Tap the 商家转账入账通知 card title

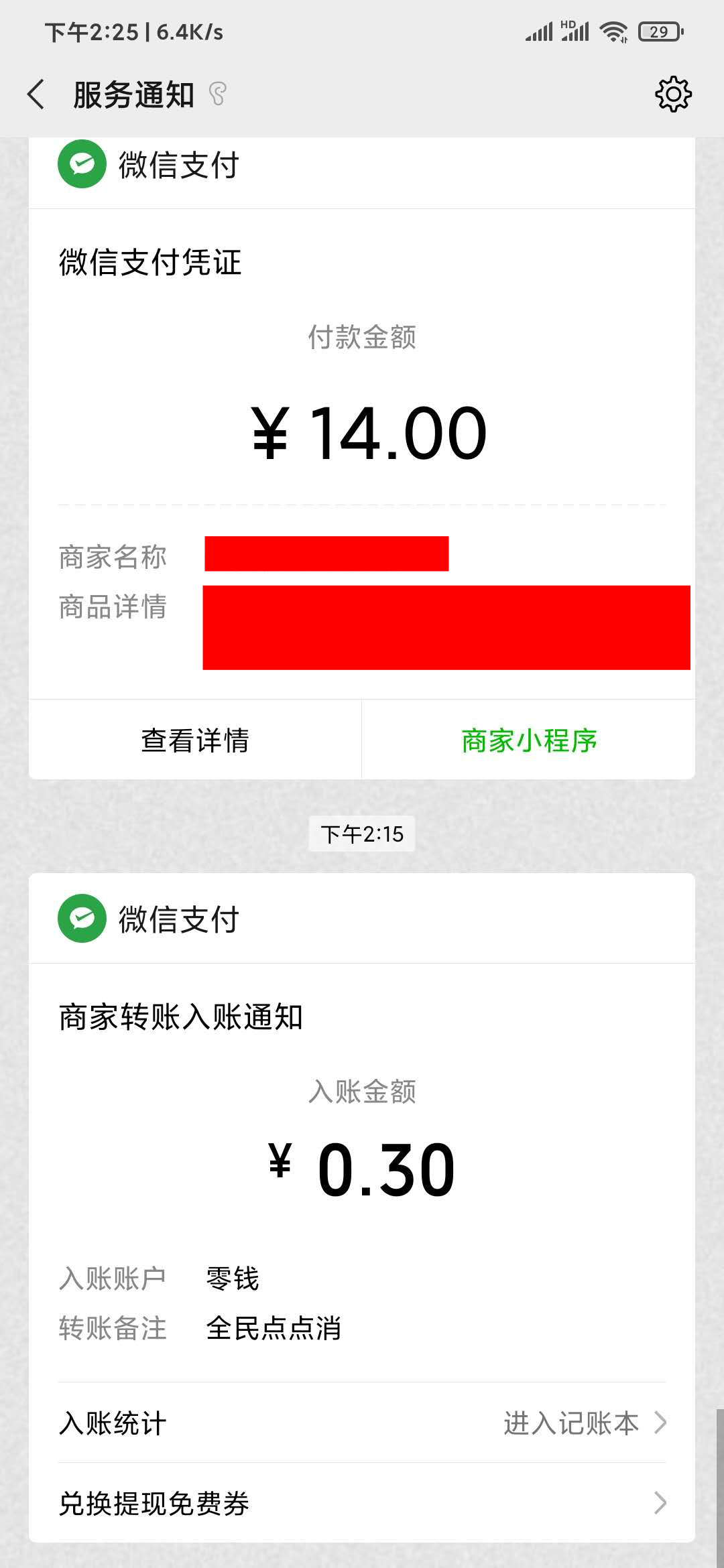(x=181, y=1017)
